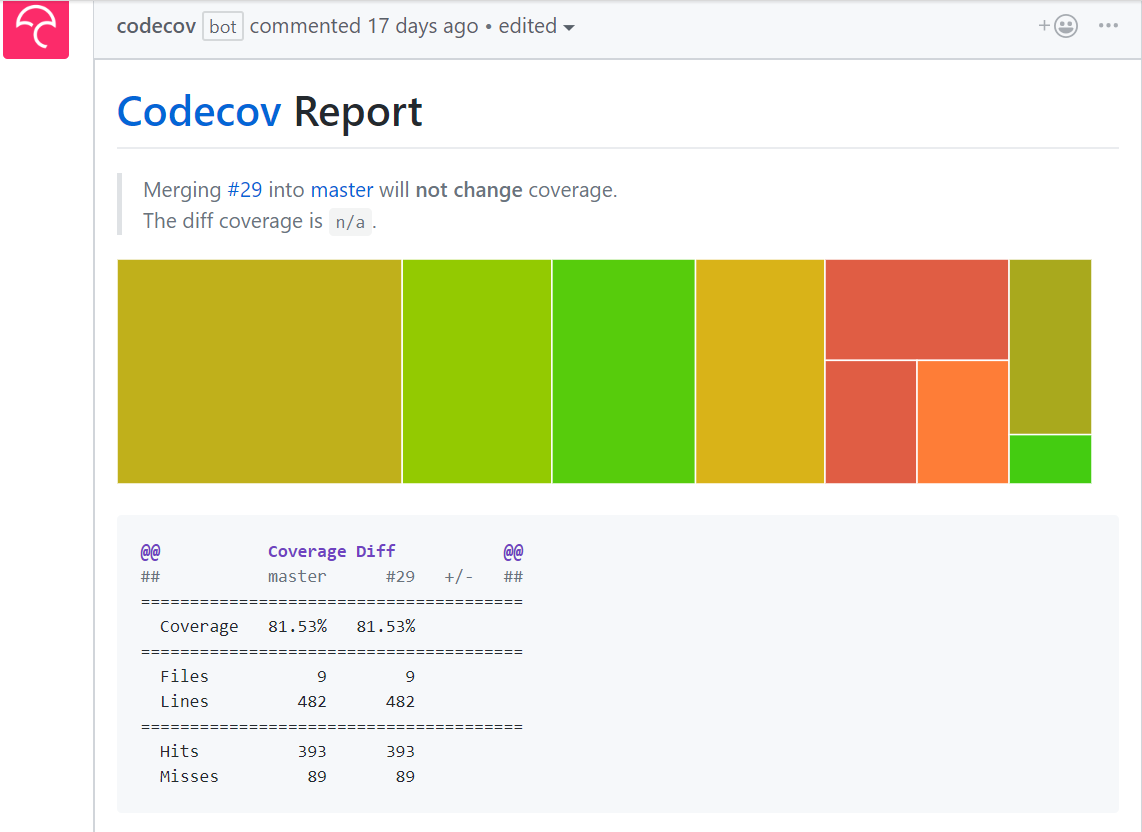
Task: Click the plus sign next to the smiley
Action: point(1045,26)
